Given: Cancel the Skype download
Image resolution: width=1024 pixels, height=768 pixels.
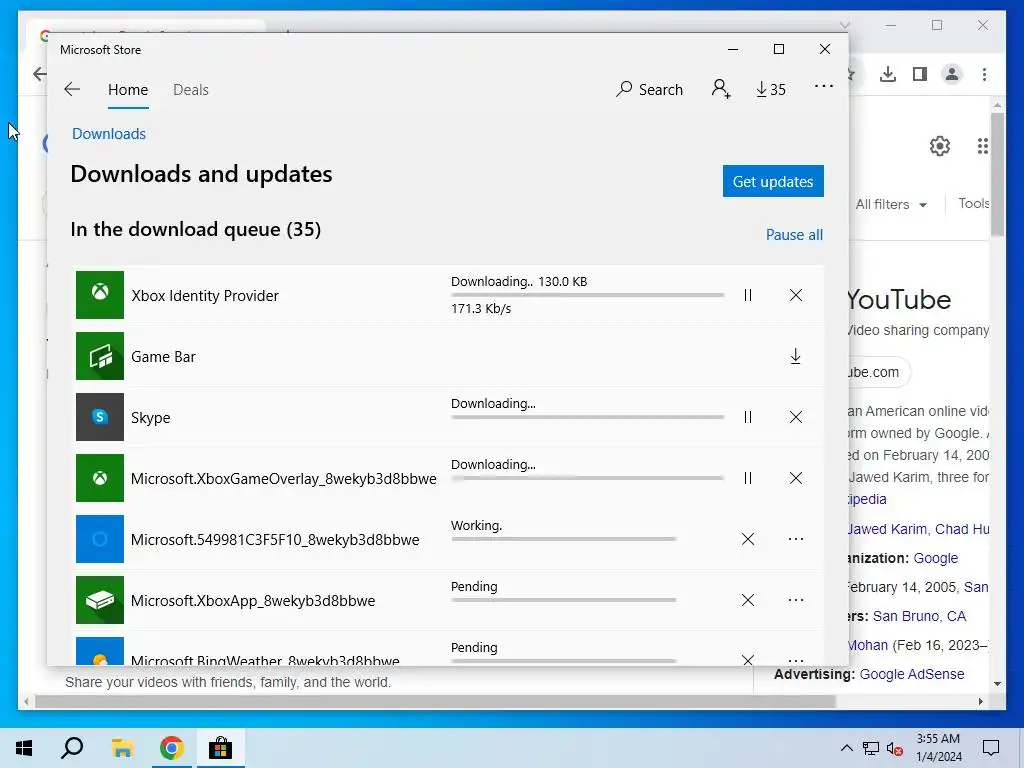Looking at the screenshot, I should [x=795, y=417].
